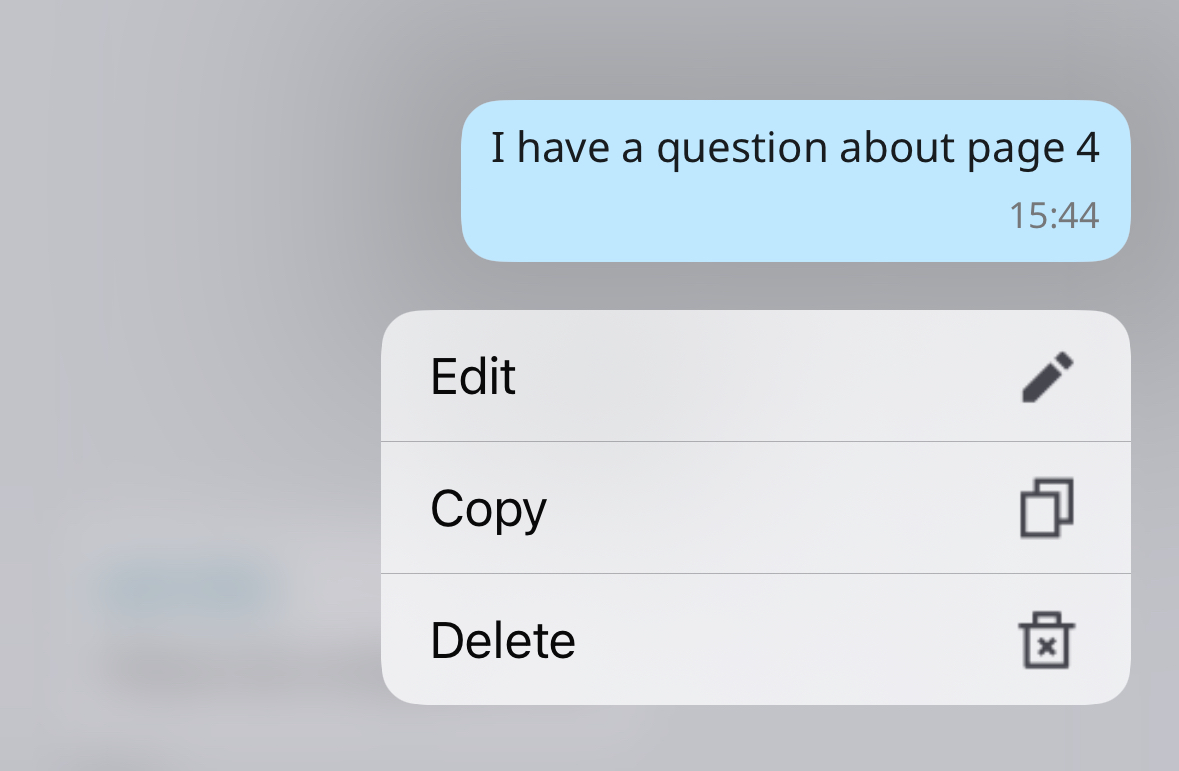The width and height of the screenshot is (1179, 771).
Task: Remove the message using the trash icon
Action: tap(1047, 640)
